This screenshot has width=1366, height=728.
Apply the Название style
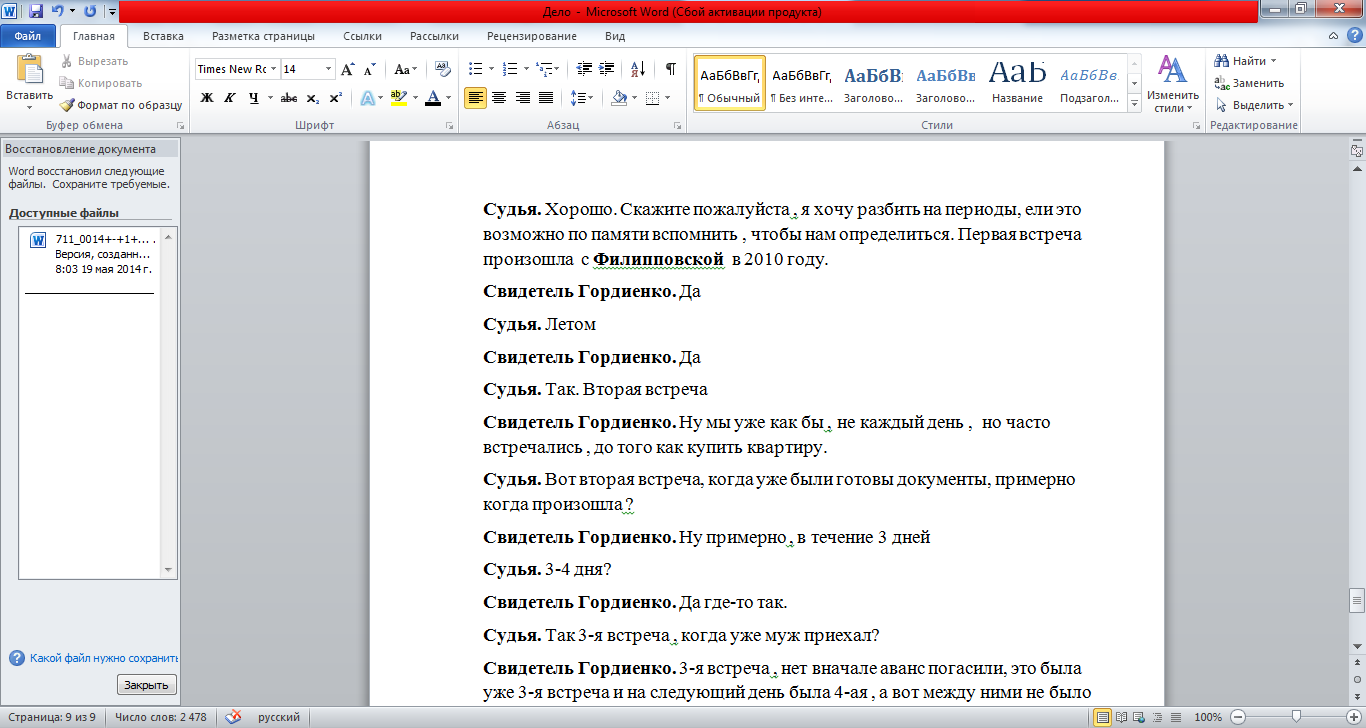[x=1017, y=83]
